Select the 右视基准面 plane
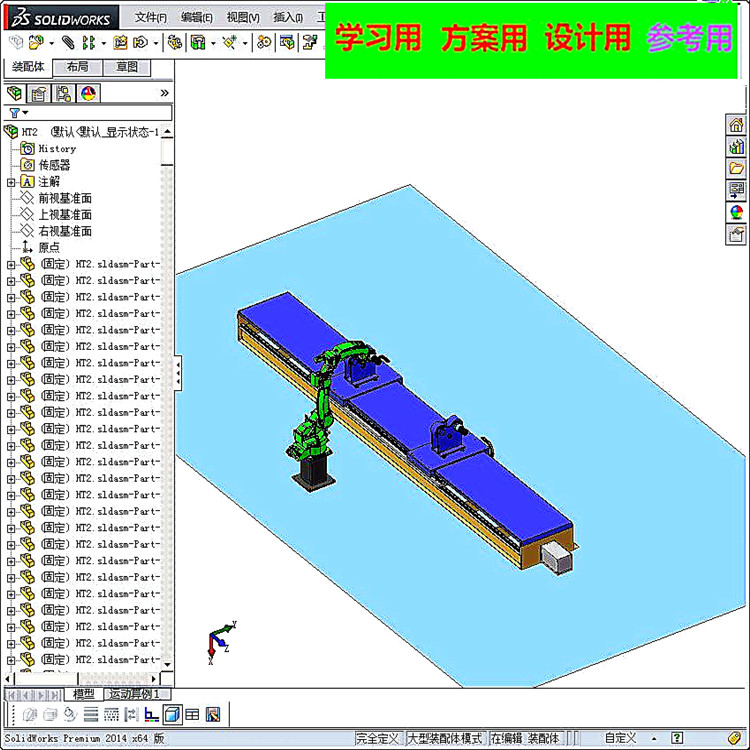Viewport: 750px width, 750px height. tap(56, 231)
